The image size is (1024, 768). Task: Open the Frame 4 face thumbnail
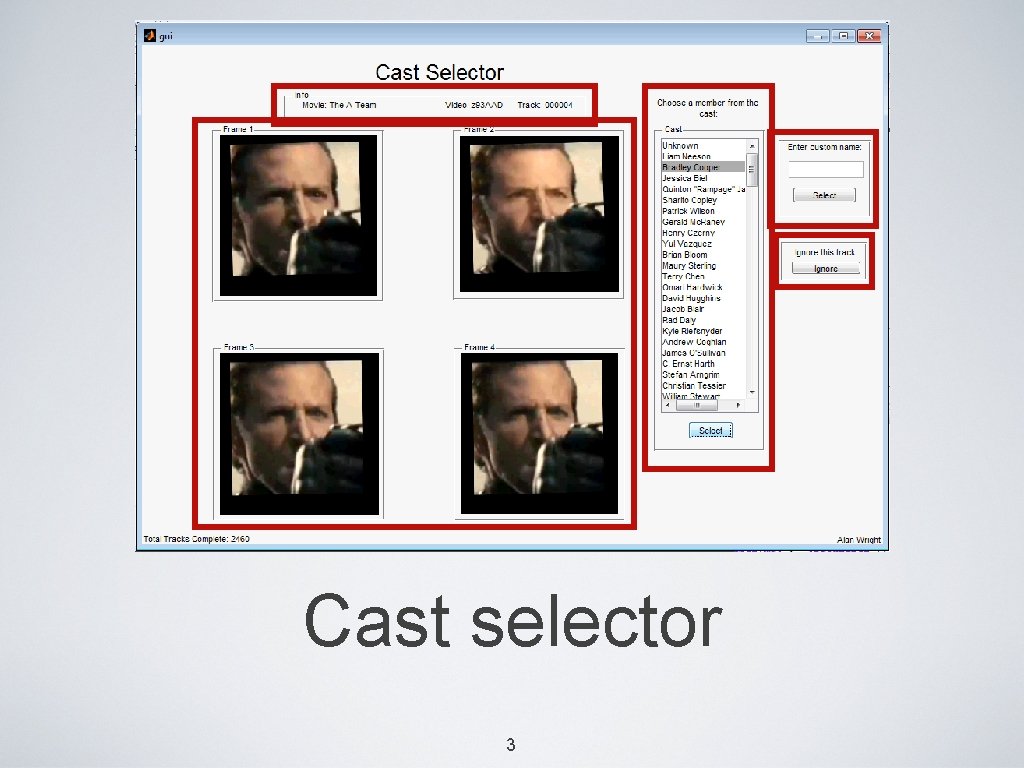click(x=539, y=434)
